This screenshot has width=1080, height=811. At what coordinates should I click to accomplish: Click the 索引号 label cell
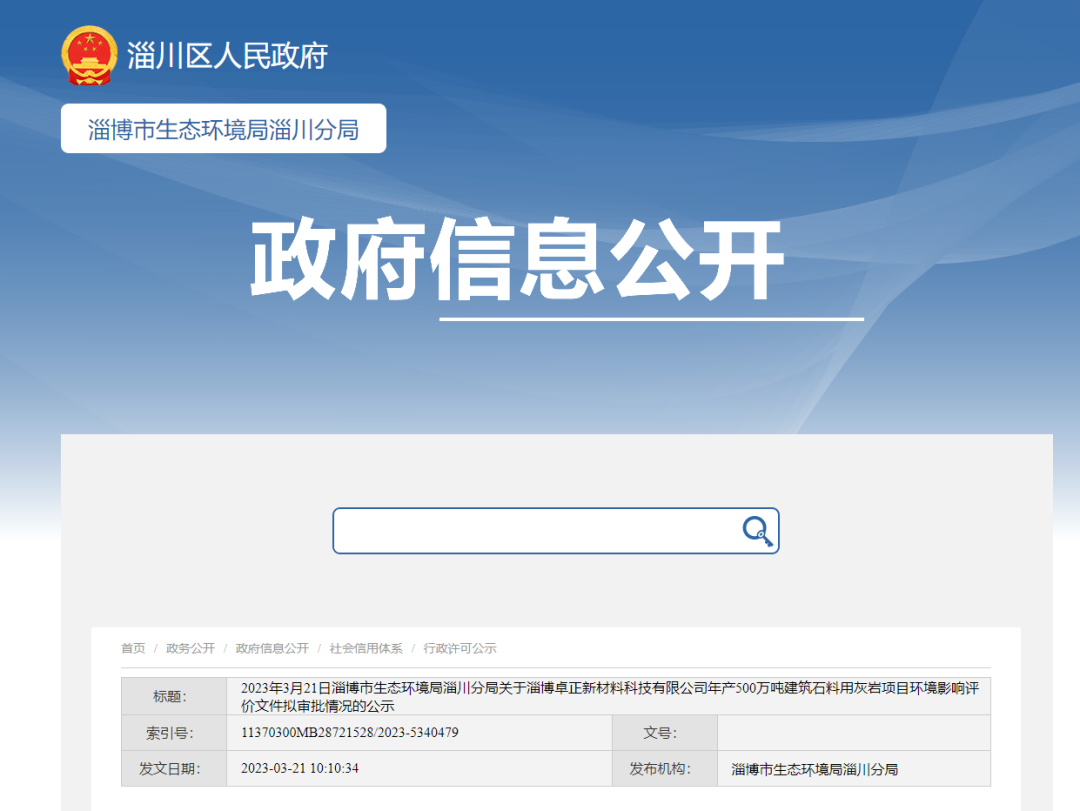click(x=173, y=733)
